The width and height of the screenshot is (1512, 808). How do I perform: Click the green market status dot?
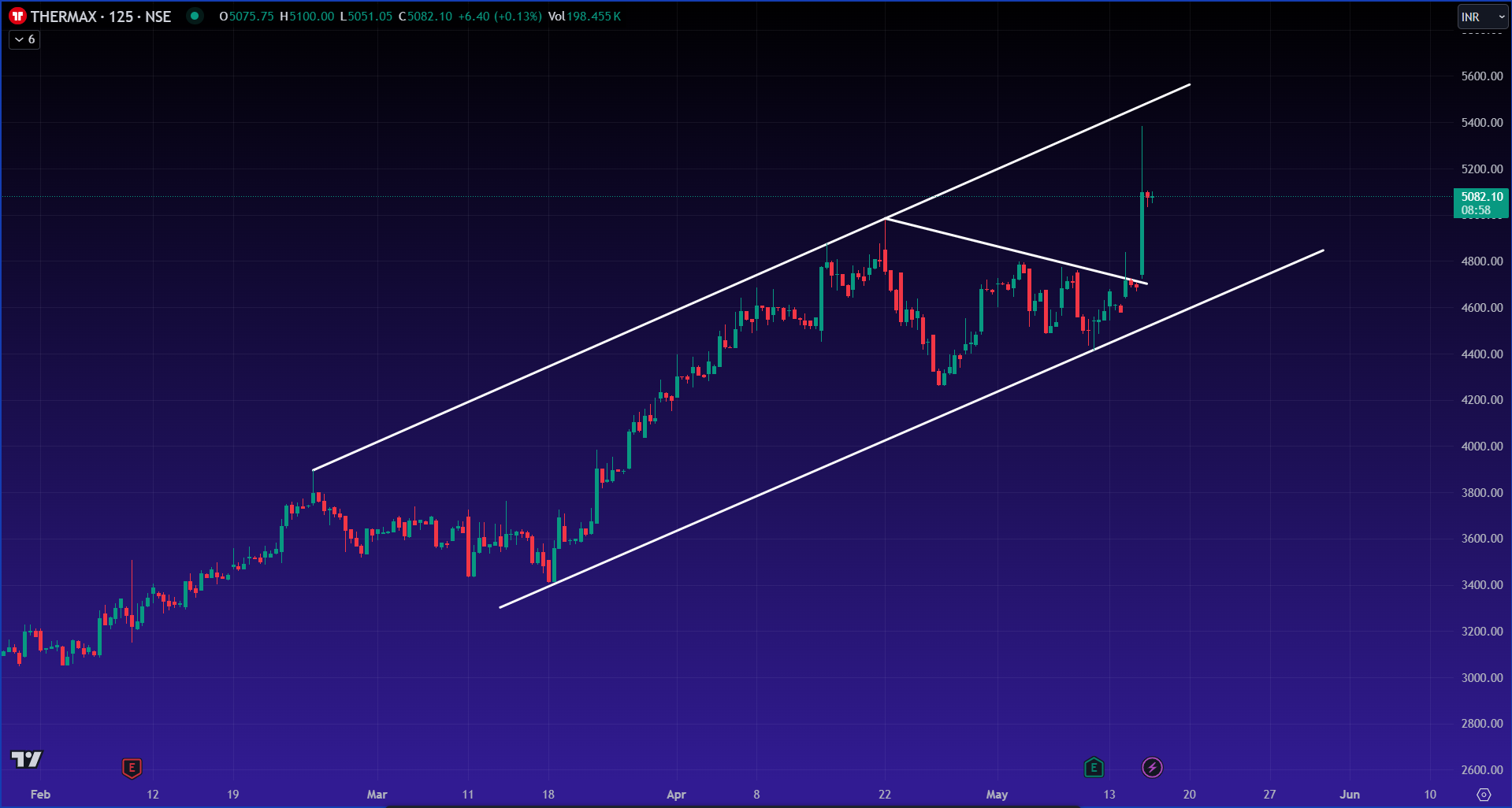click(195, 16)
